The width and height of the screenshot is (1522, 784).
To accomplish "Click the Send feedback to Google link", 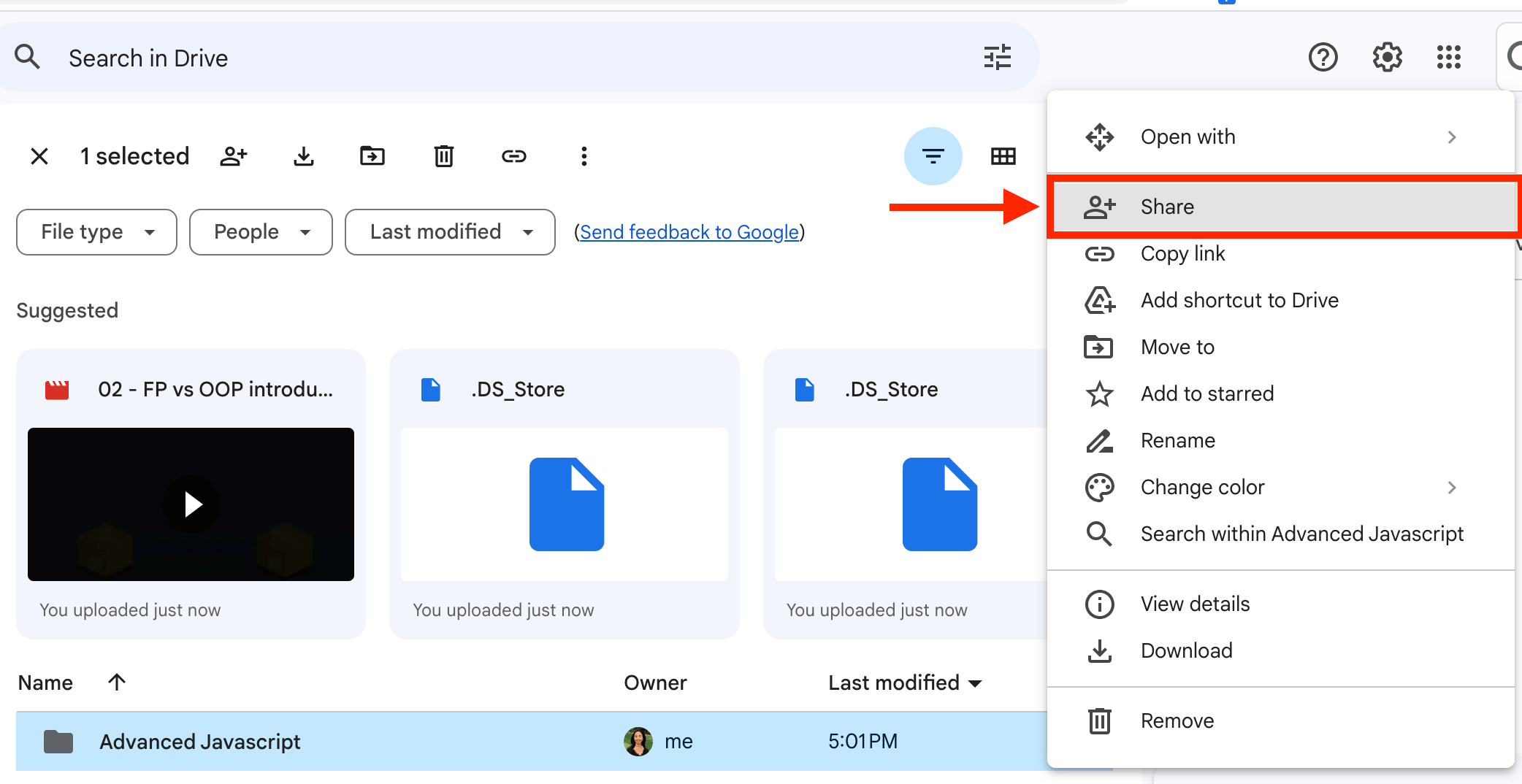I will [689, 231].
